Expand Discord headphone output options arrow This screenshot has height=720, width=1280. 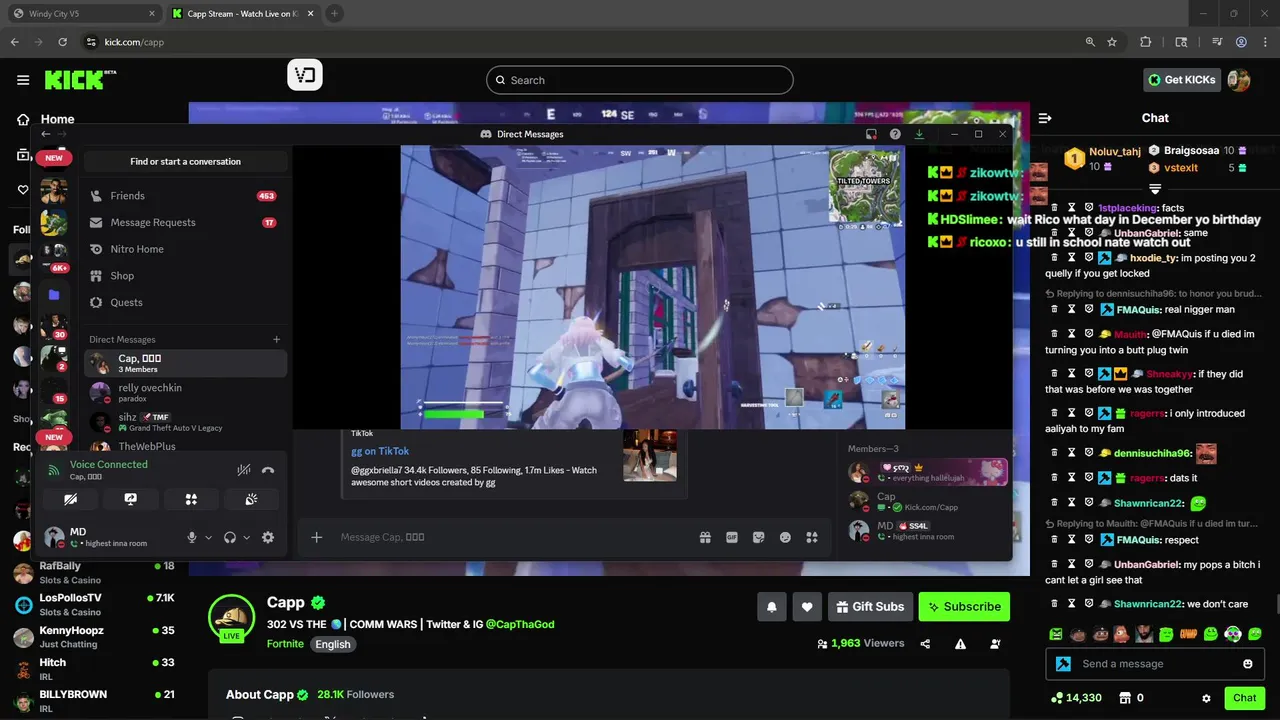[246, 537]
